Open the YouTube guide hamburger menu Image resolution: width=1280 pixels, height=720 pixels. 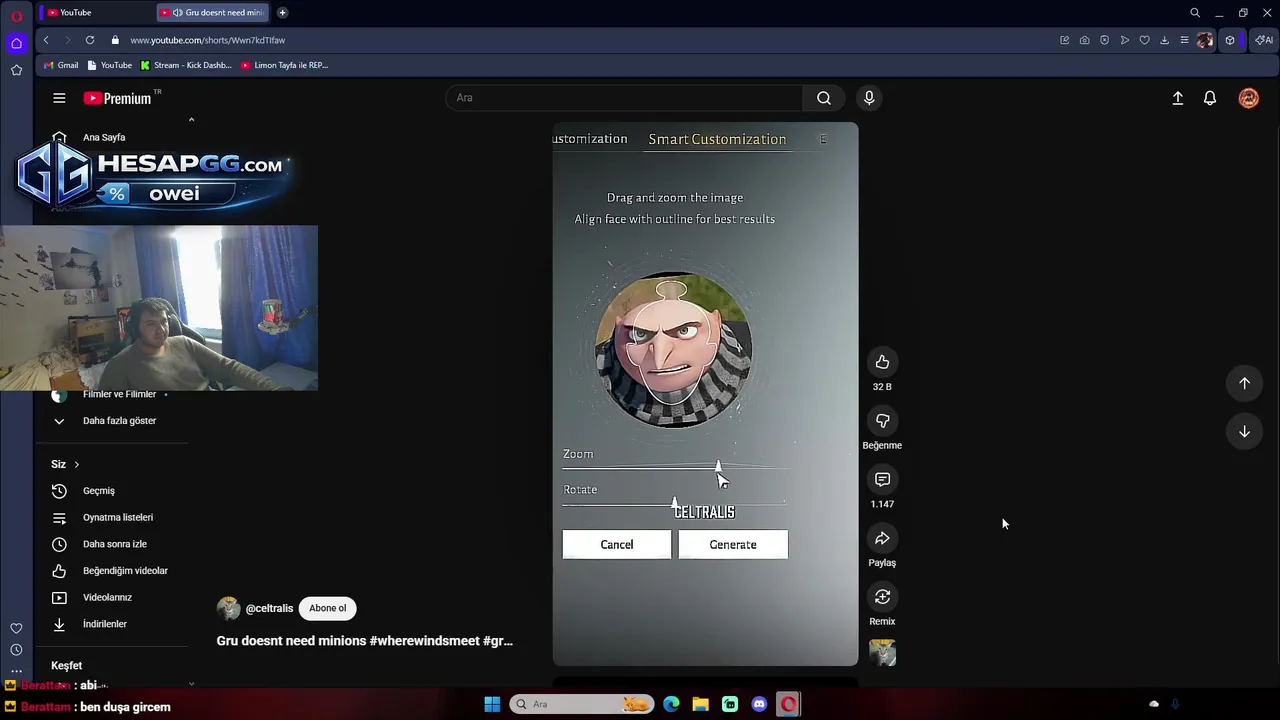coord(59,98)
